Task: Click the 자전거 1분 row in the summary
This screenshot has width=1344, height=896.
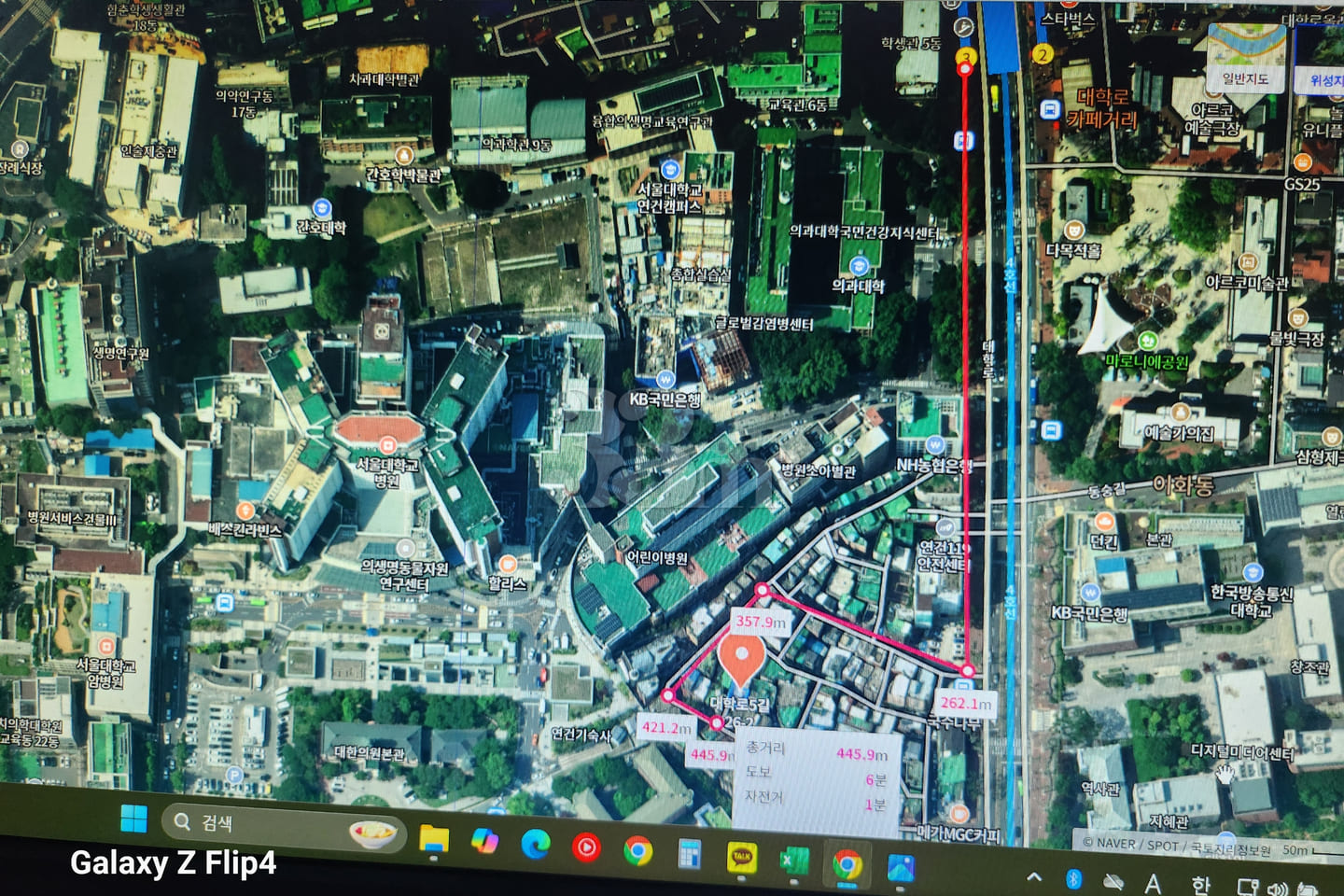Action: pos(817,801)
